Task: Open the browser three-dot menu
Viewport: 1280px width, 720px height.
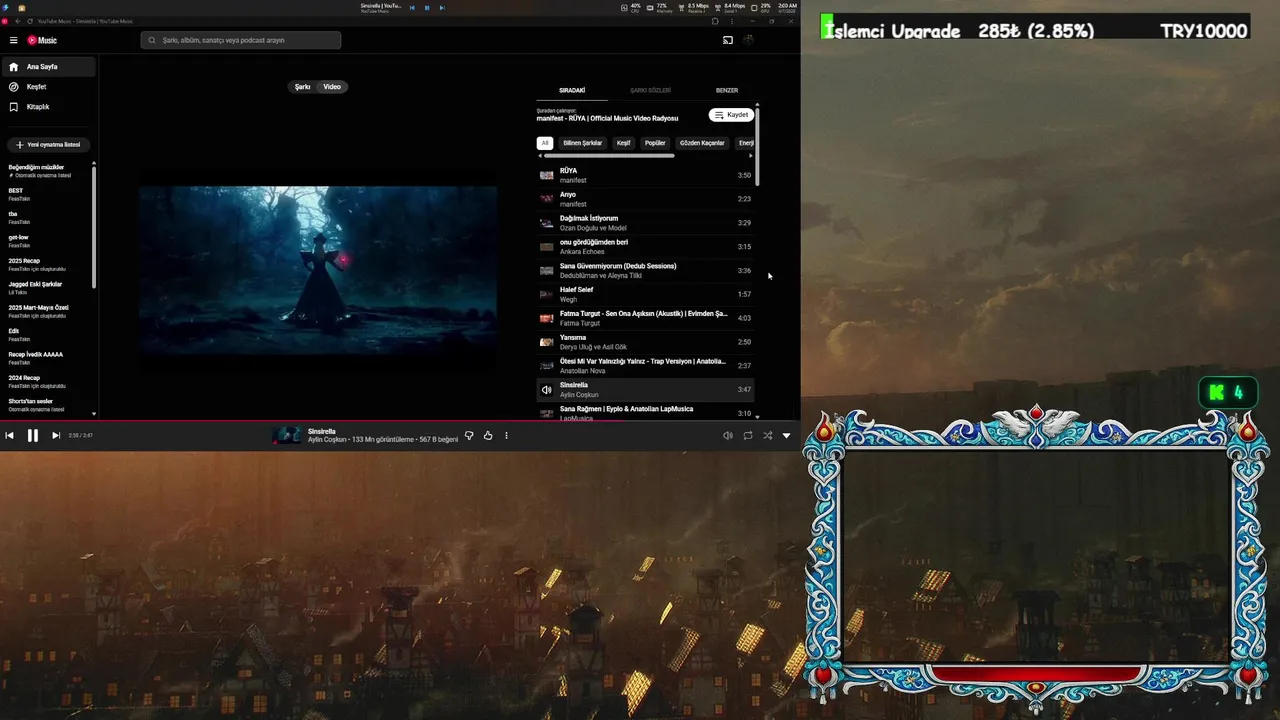Action: point(733,21)
